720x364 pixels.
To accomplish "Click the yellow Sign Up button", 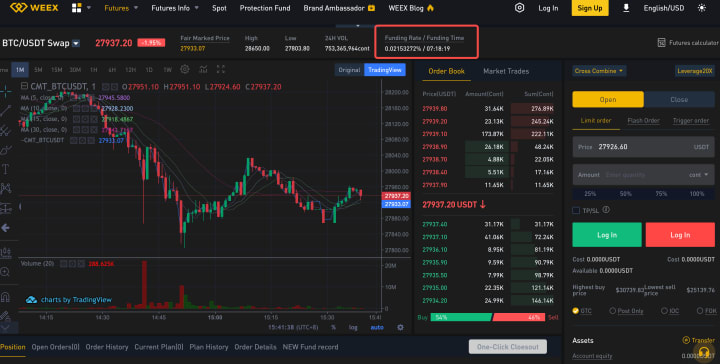I will point(590,8).
